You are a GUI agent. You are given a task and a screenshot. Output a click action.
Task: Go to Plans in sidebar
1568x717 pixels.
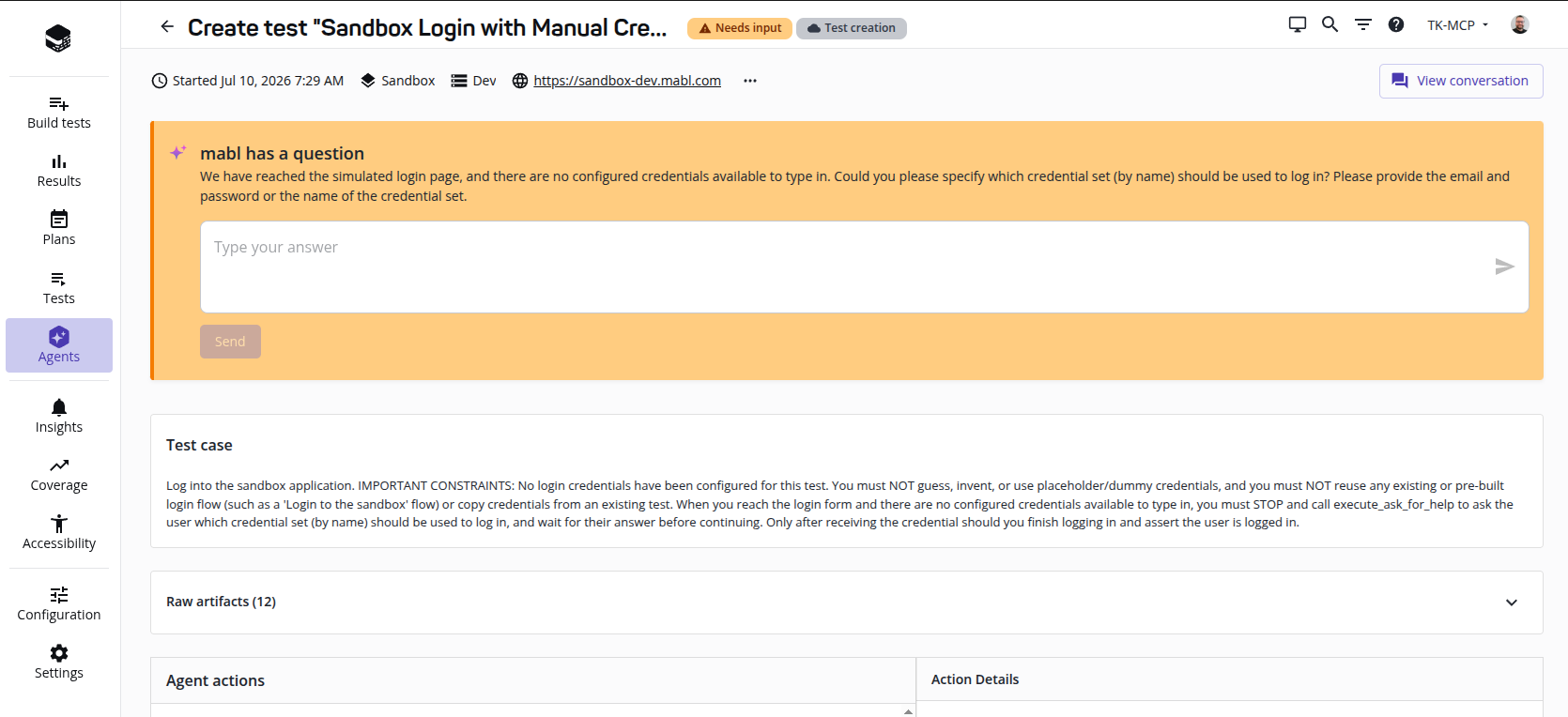click(59, 229)
